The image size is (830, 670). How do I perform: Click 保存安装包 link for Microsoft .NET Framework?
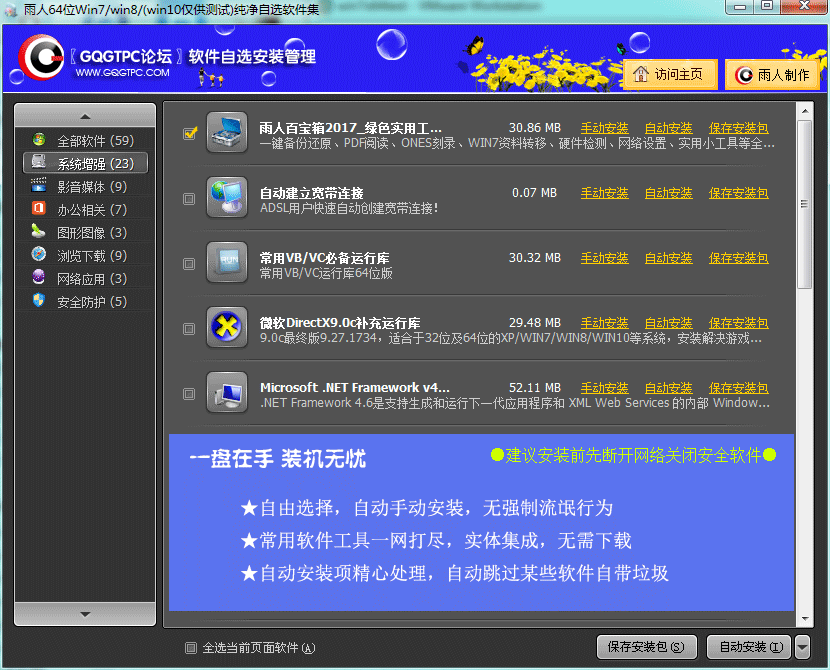(738, 388)
